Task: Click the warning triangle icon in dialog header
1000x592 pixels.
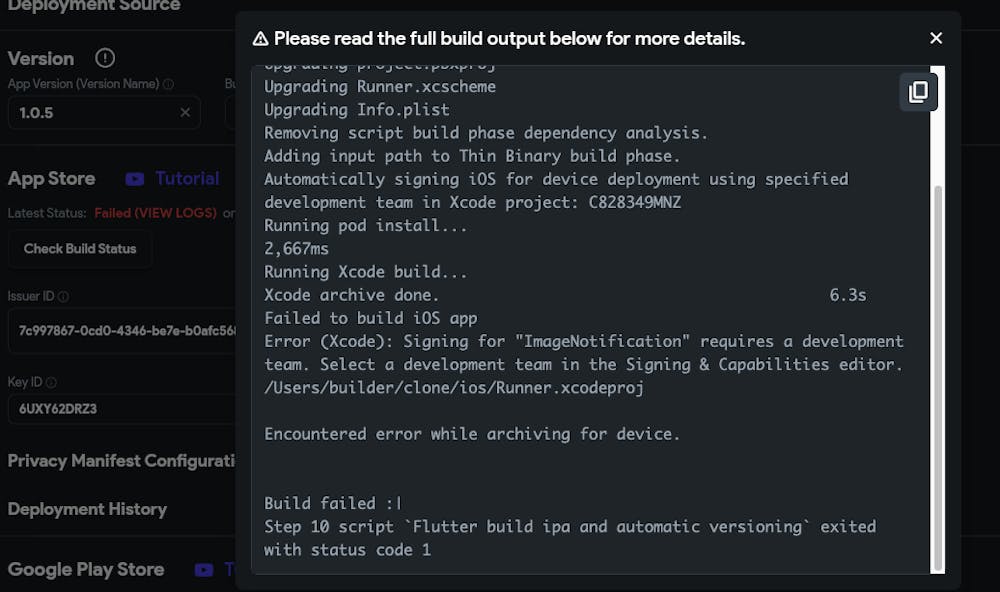Action: pyautogui.click(x=260, y=39)
